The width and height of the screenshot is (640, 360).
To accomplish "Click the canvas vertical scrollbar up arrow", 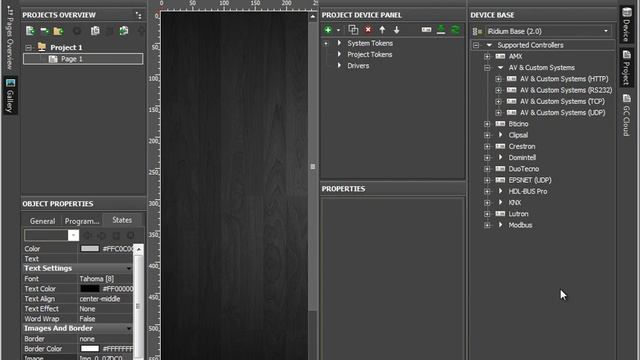I will pos(313,16).
